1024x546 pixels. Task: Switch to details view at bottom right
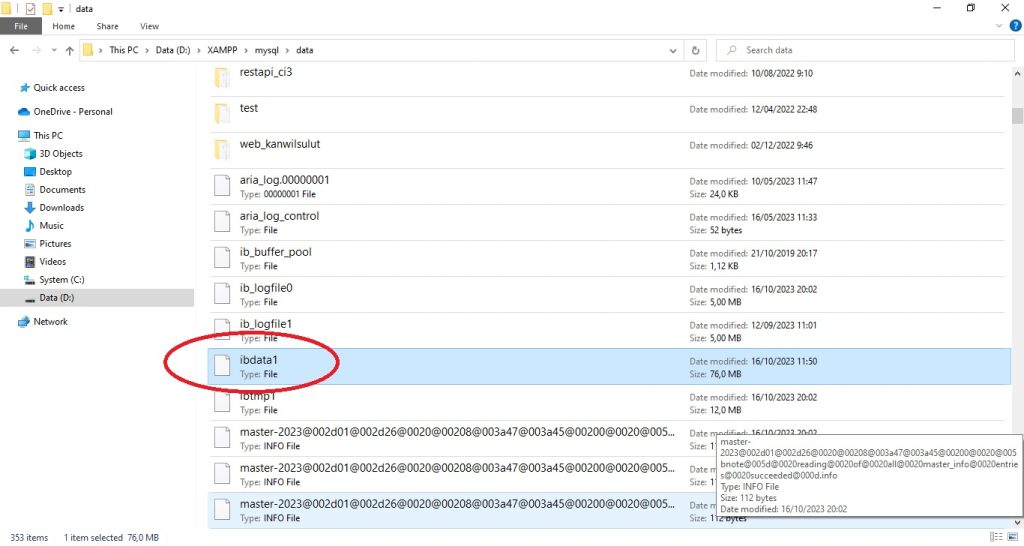point(997,538)
